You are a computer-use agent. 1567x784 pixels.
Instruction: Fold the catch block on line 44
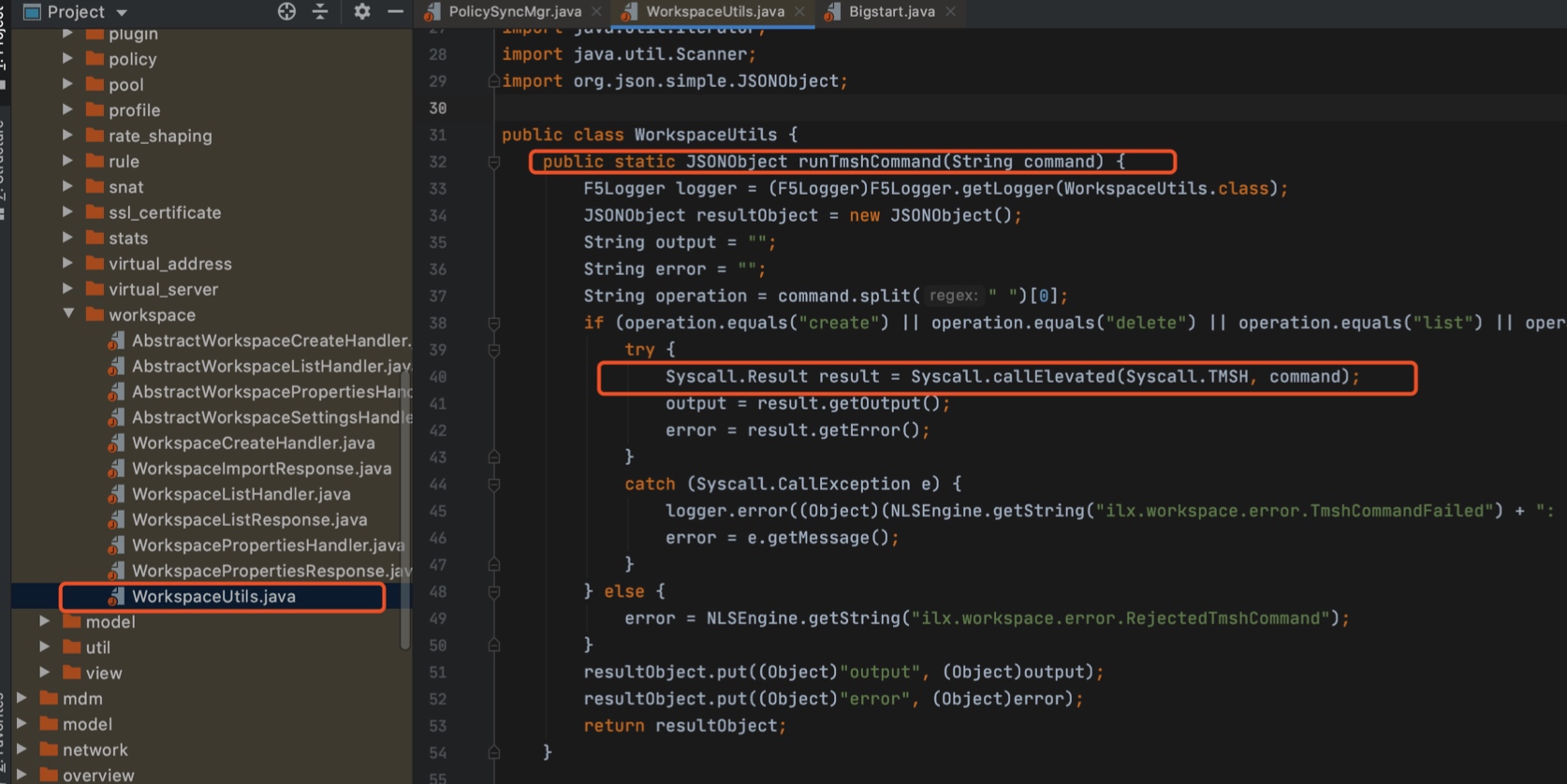(493, 485)
